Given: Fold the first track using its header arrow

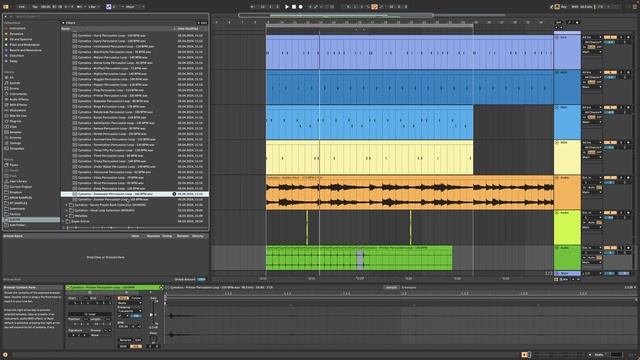Looking at the screenshot, I should tap(557, 37).
